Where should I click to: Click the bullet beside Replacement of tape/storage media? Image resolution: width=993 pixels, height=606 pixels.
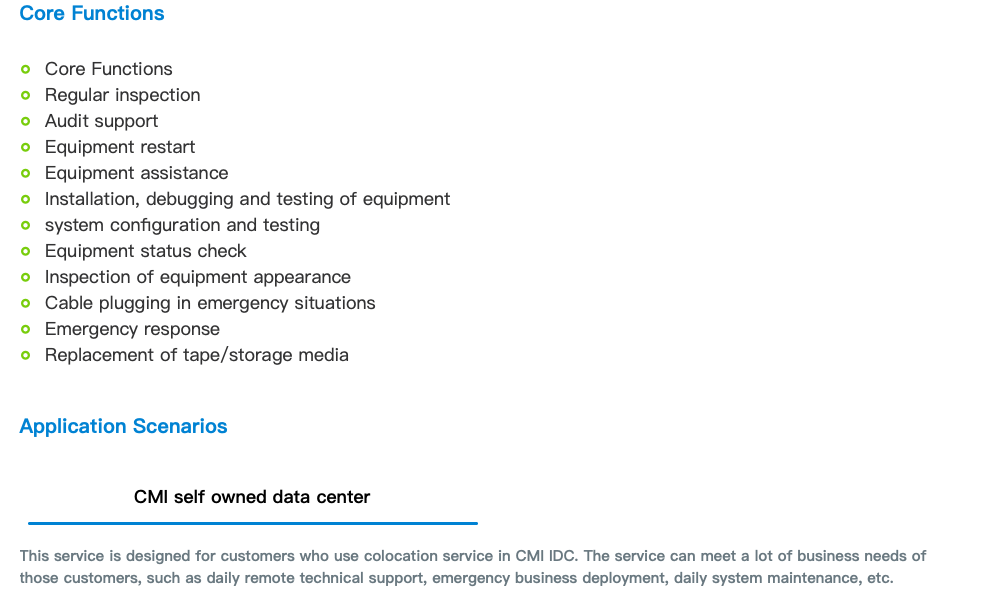click(x=25, y=355)
